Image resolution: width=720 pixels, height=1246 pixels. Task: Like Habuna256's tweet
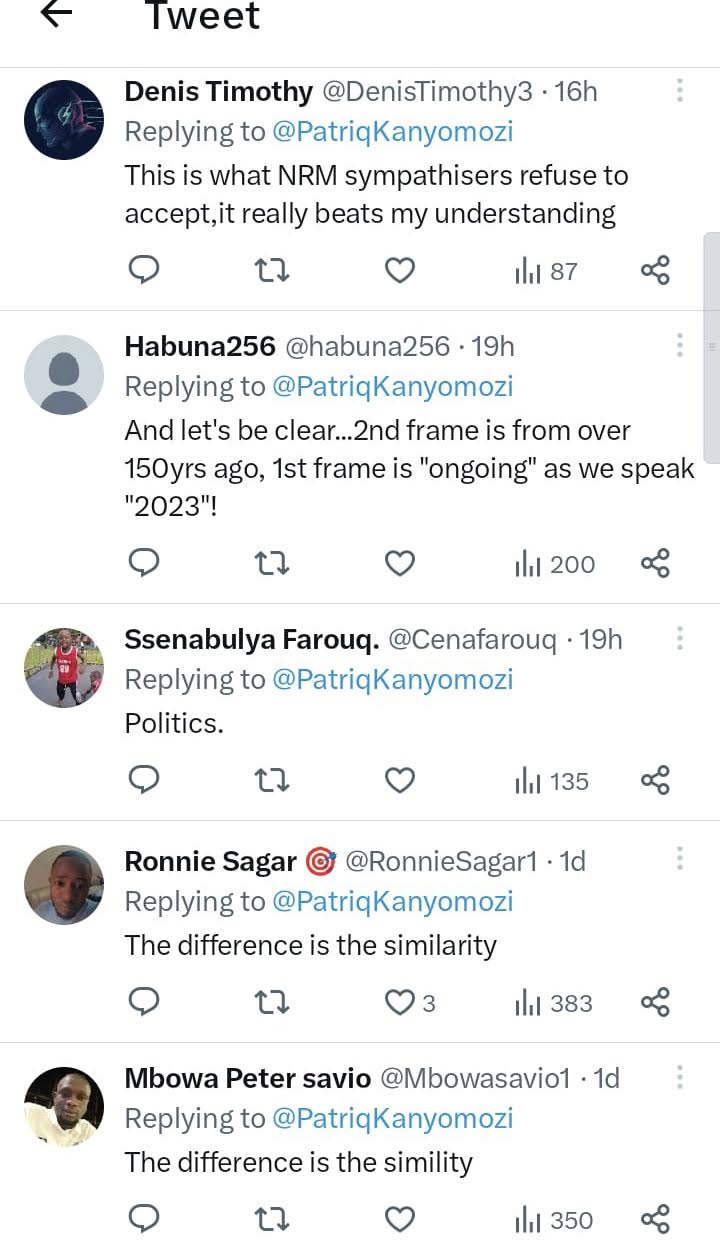[400, 564]
